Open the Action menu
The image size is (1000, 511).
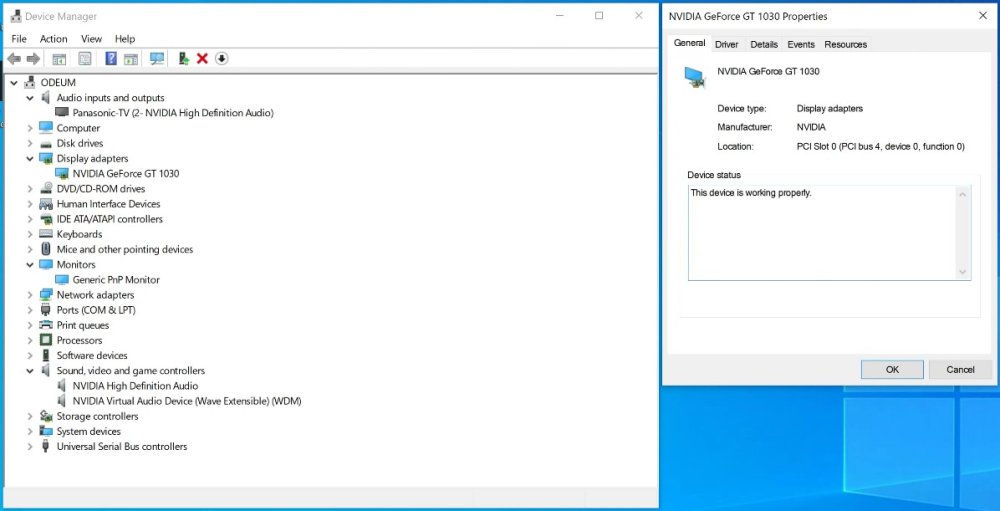pos(54,39)
